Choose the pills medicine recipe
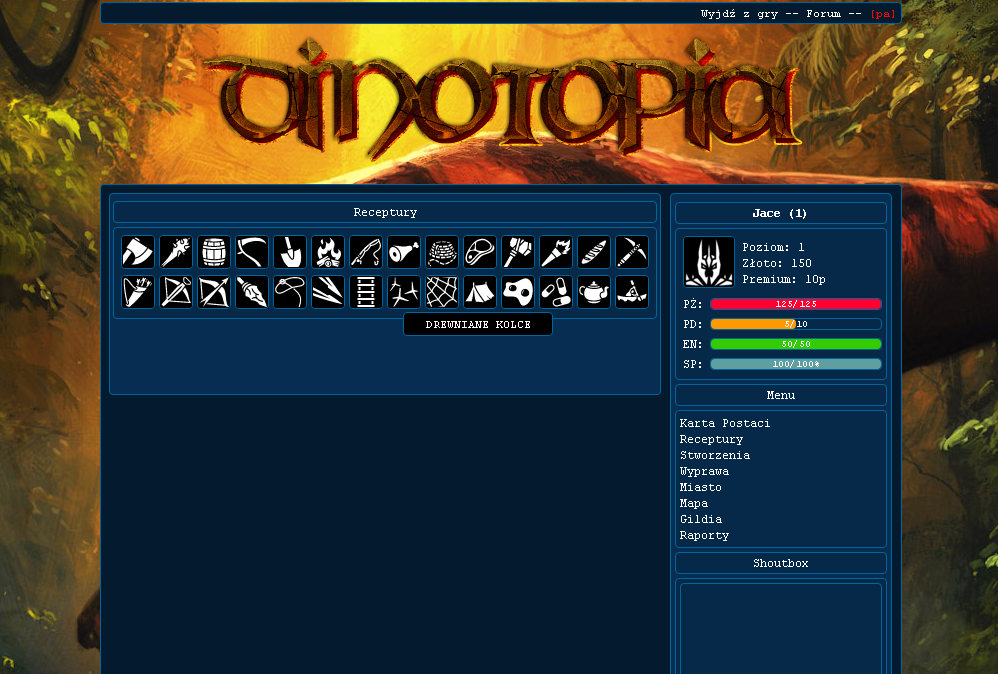Screen dimensions: 998x674 [556, 291]
